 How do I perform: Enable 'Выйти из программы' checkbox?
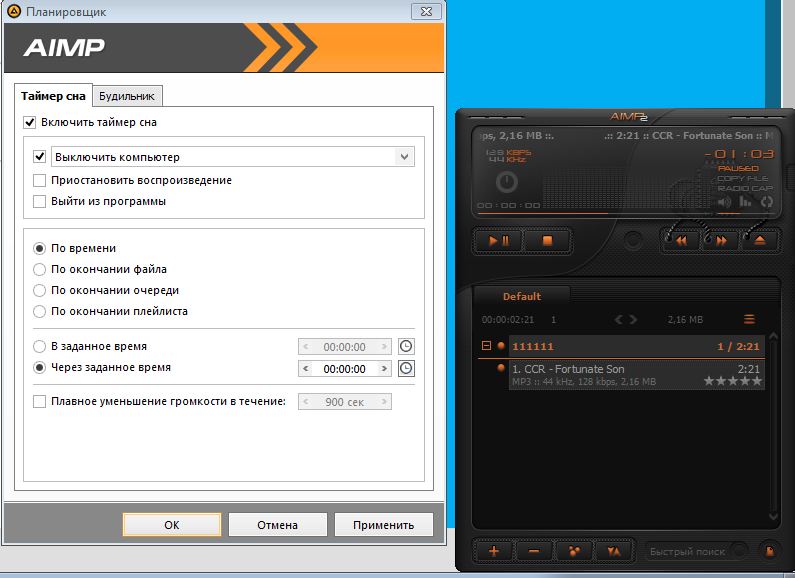click(39, 201)
